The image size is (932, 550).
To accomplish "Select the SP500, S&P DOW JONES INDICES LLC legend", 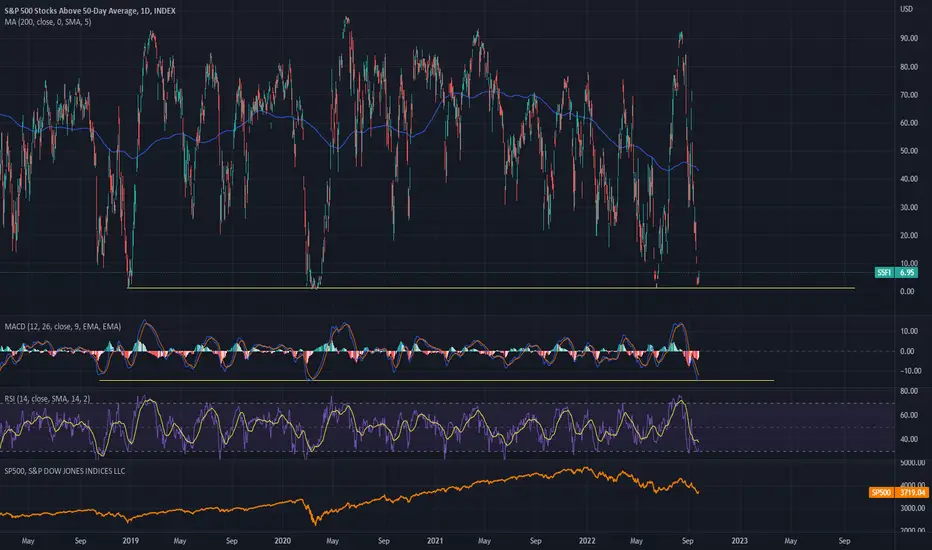I will [x=65, y=471].
